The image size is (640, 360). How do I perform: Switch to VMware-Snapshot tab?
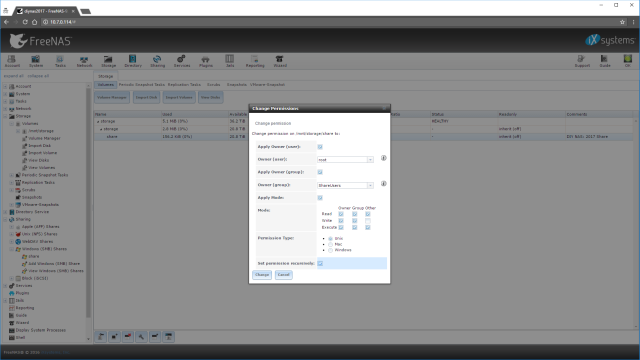(x=267, y=84)
